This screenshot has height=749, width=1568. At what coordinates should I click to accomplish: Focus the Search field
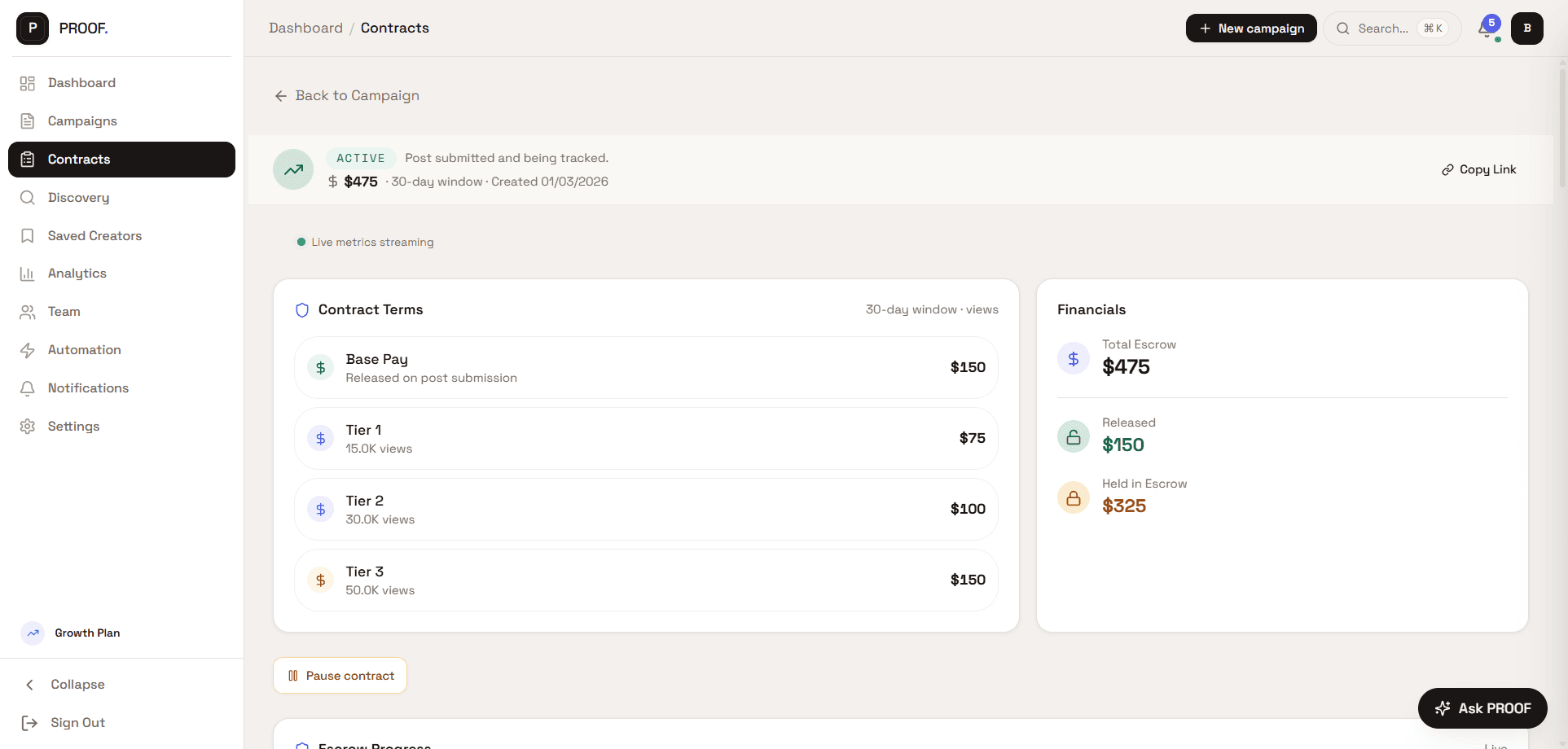1392,28
